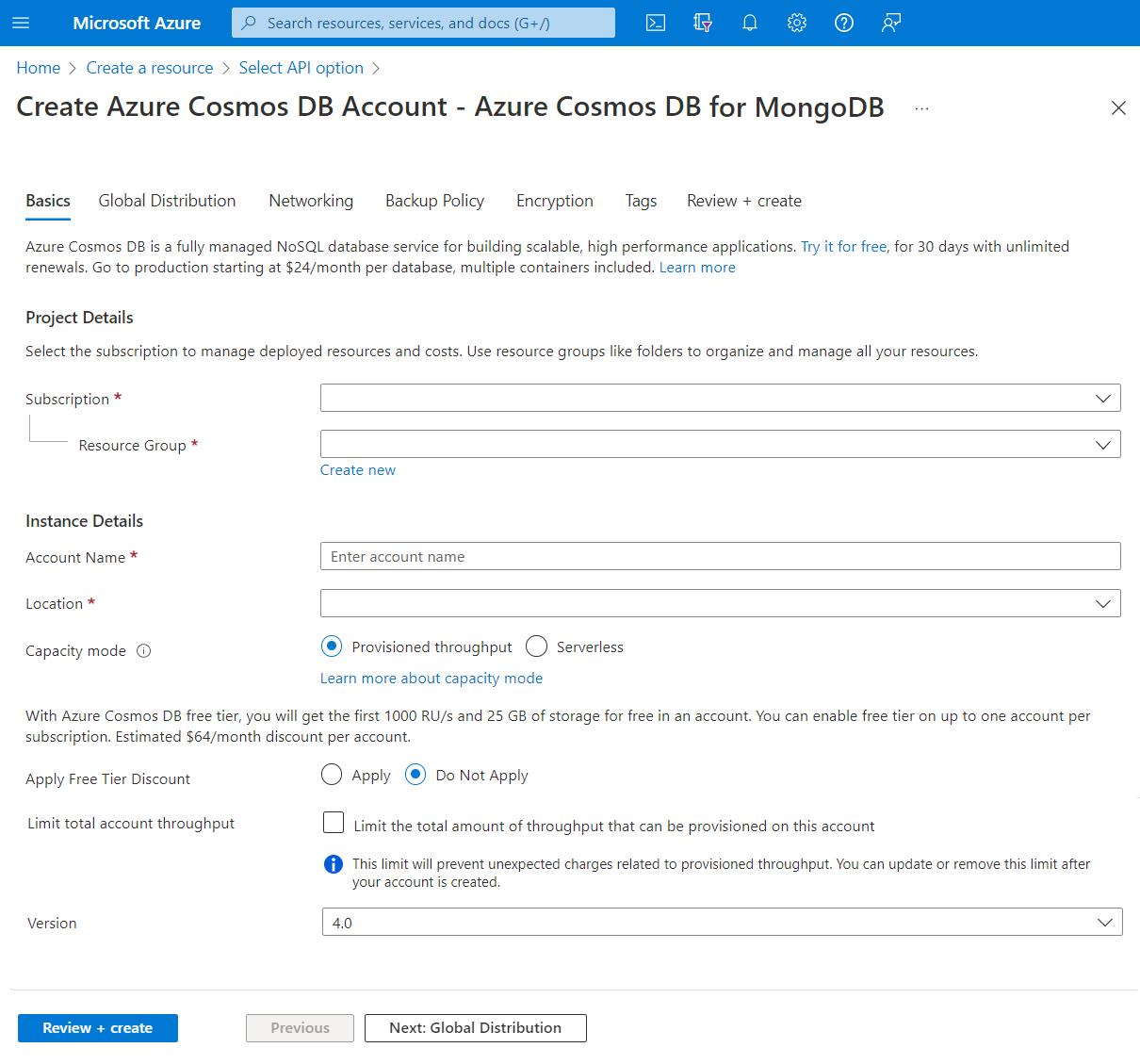Open the portal Settings gear icon
Viewport: 1140px width, 1064px height.
(796, 23)
